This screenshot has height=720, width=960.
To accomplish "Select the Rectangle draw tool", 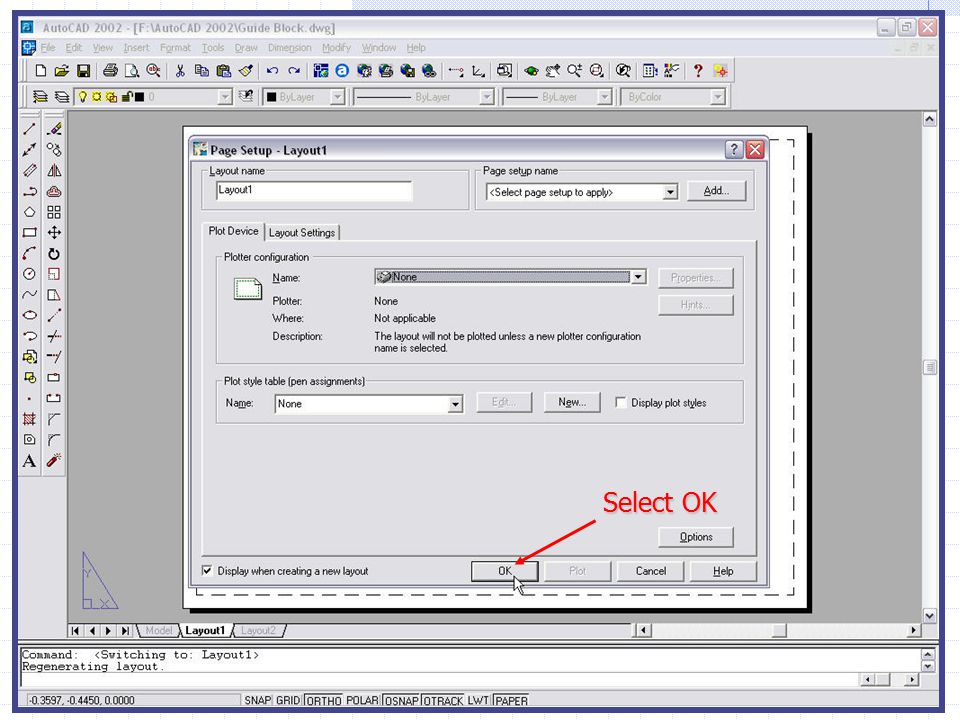I will click(x=29, y=233).
